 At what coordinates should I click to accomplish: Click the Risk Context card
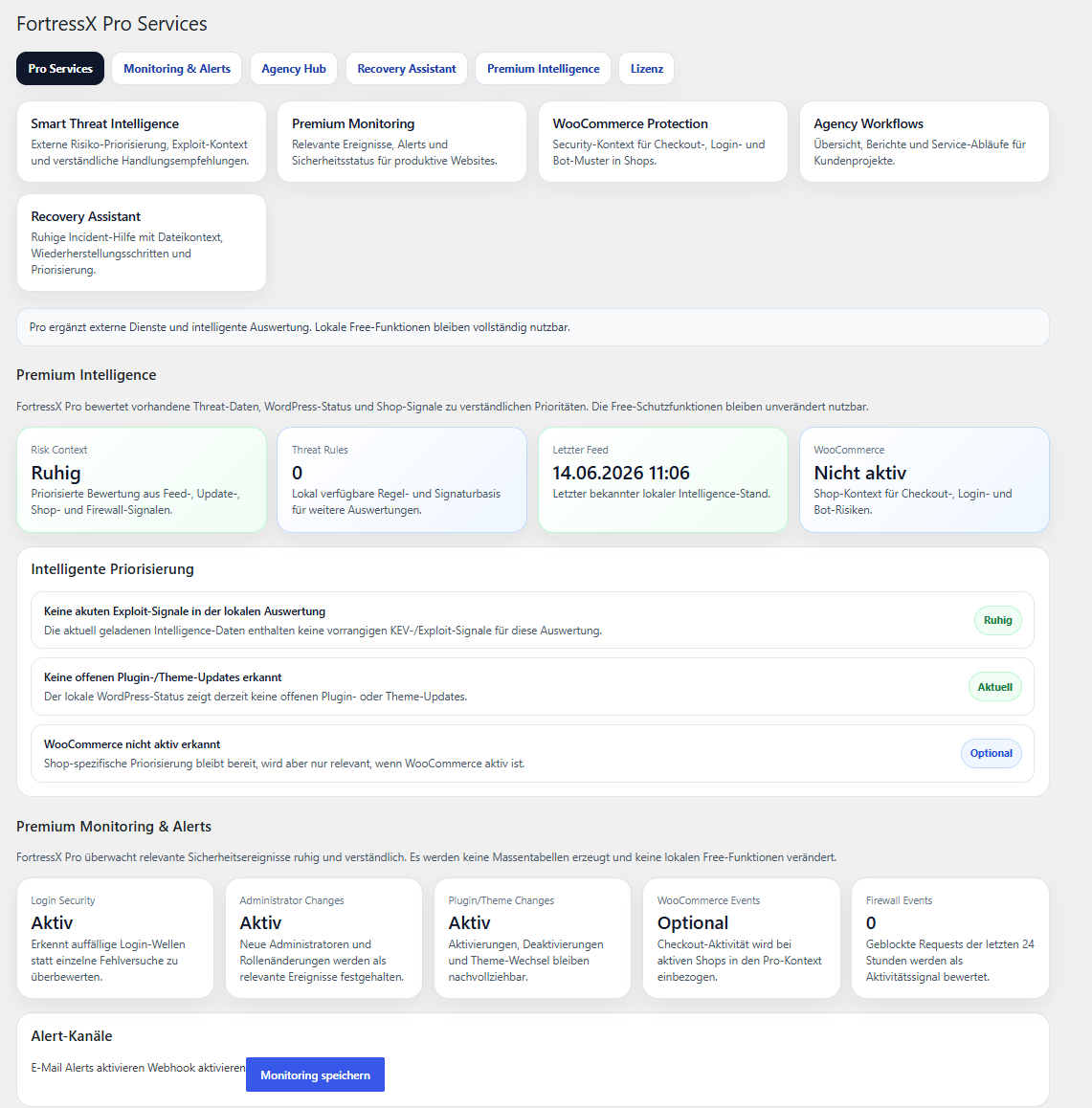point(142,479)
